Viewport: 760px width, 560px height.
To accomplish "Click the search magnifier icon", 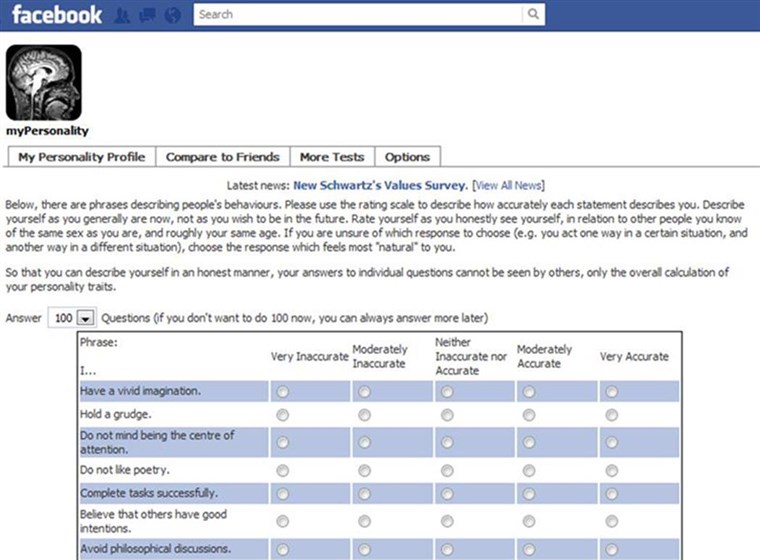I will click(x=534, y=14).
